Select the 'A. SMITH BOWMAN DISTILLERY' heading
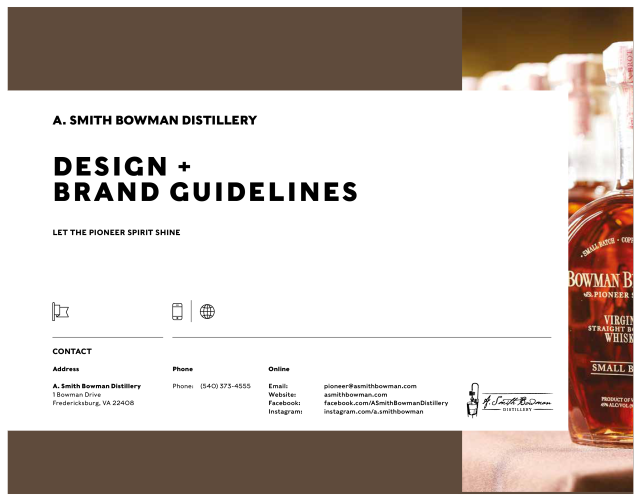Viewport: 640px width, 501px height. pos(155,120)
